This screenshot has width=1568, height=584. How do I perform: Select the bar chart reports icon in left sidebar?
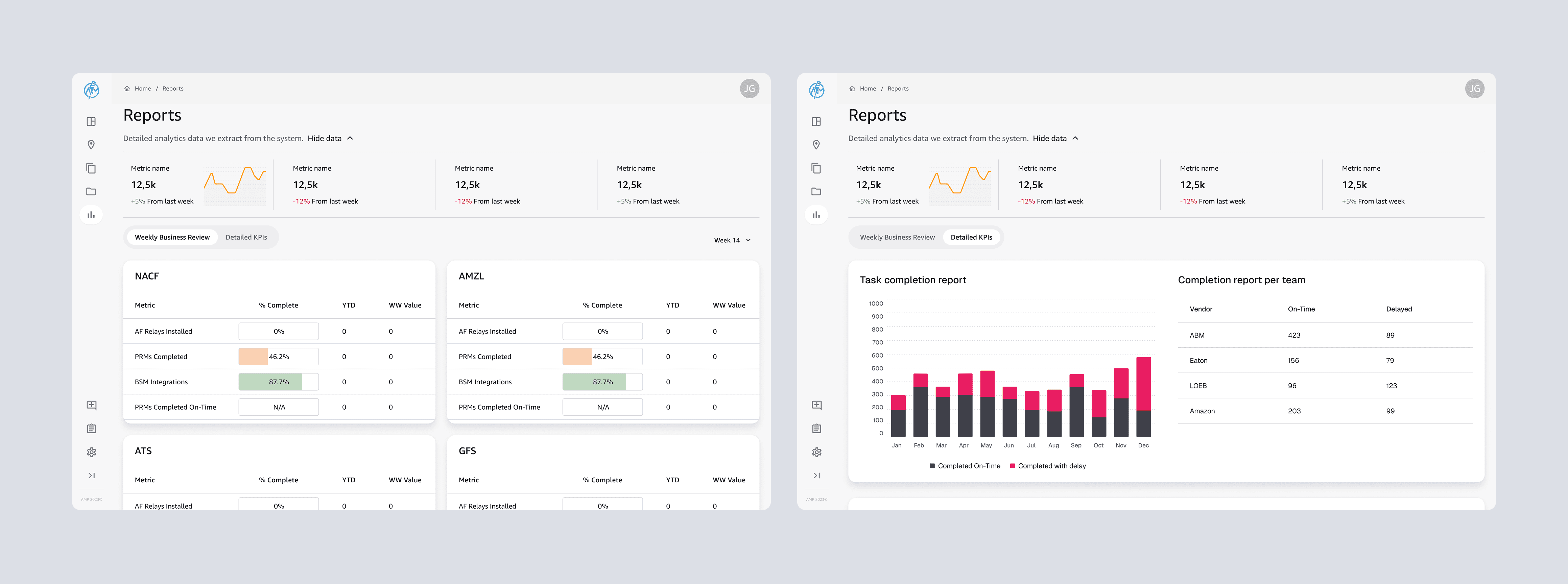pos(91,215)
